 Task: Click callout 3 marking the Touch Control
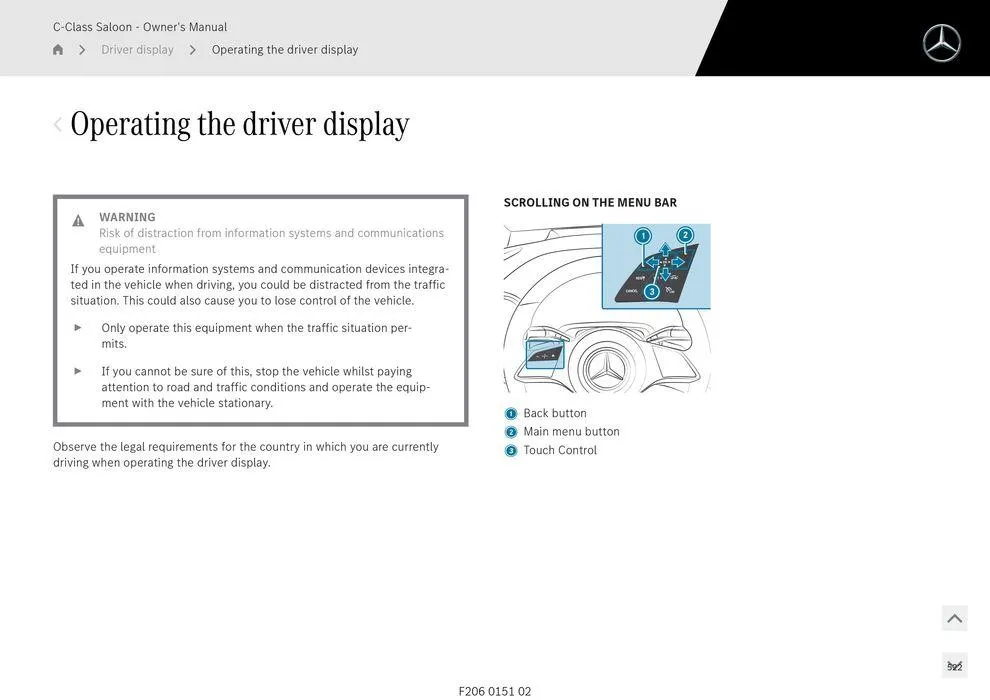tap(652, 290)
